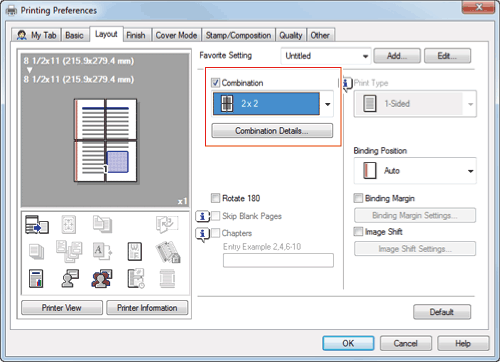Click the grayed letter A page icon
500x362 pixels.
coord(102,251)
